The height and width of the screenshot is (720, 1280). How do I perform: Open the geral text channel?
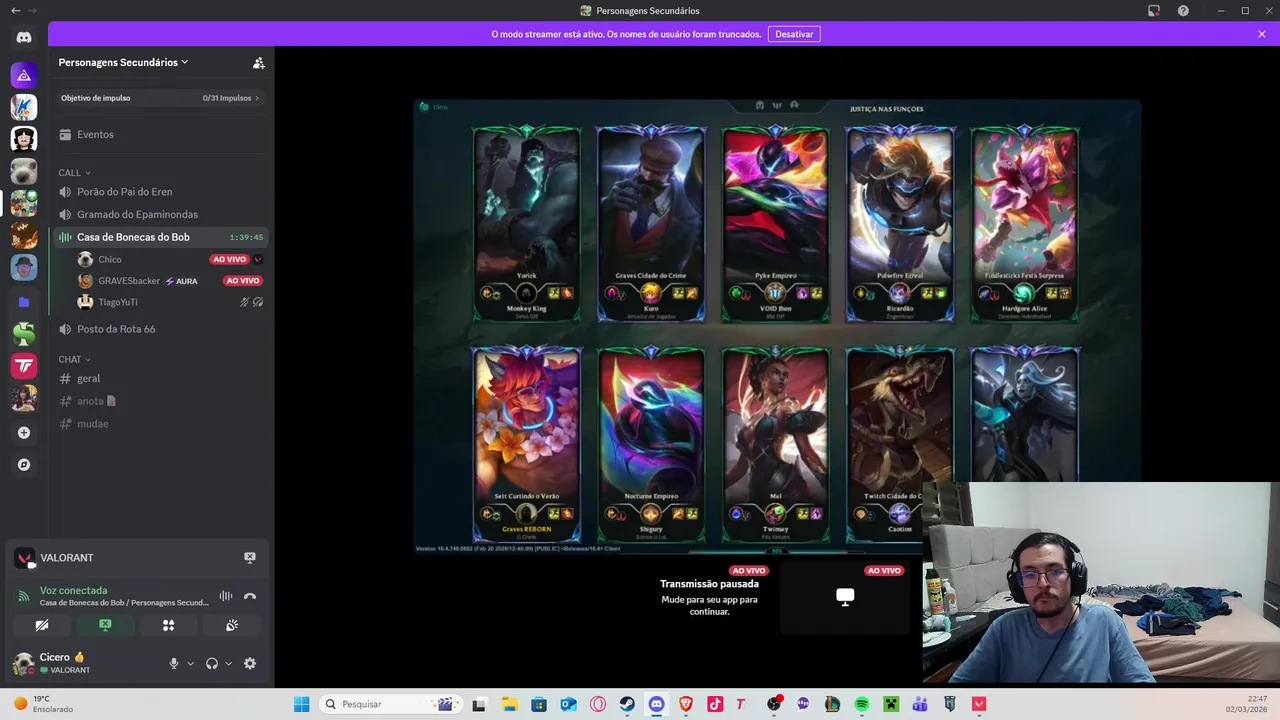tap(161, 378)
